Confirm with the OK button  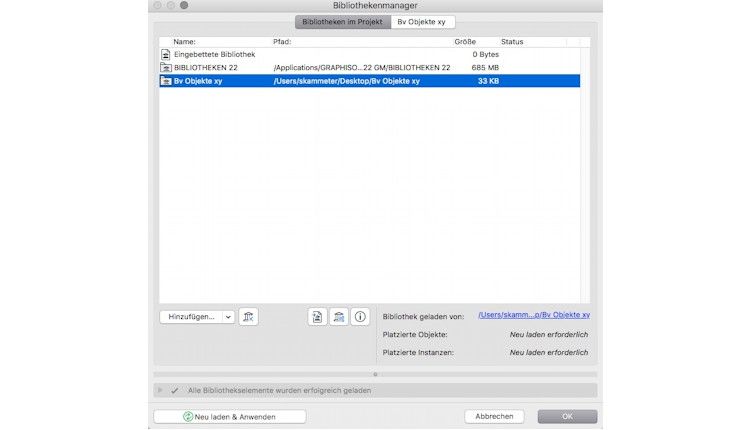(x=567, y=416)
